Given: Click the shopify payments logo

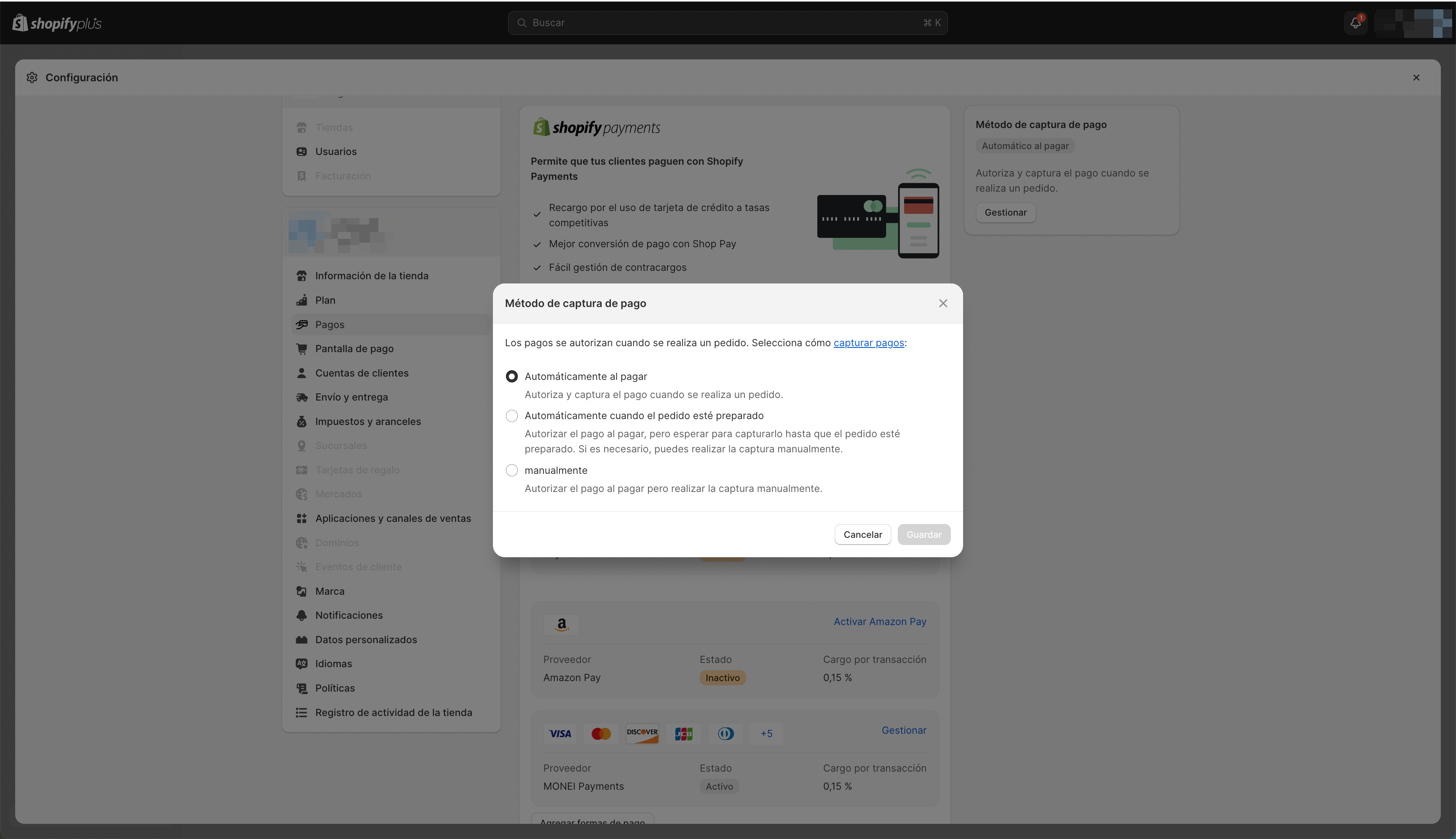Looking at the screenshot, I should coord(596,127).
